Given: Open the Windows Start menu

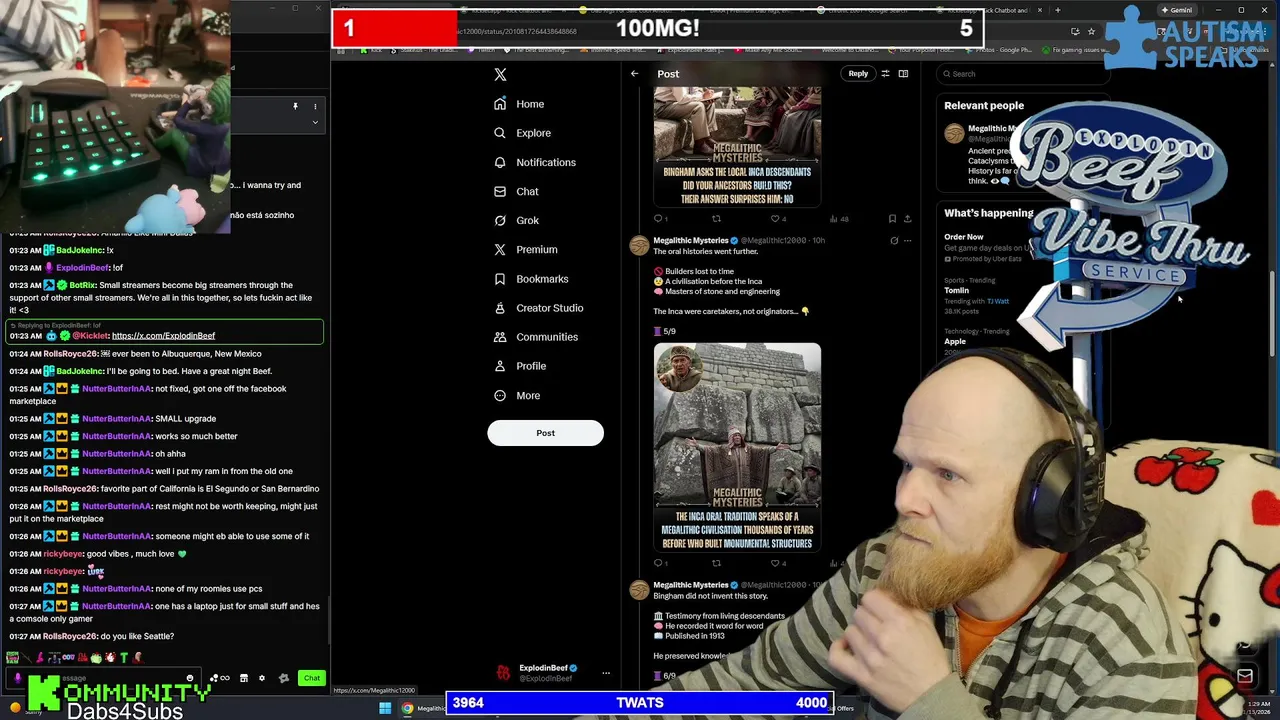Looking at the screenshot, I should [x=385, y=708].
